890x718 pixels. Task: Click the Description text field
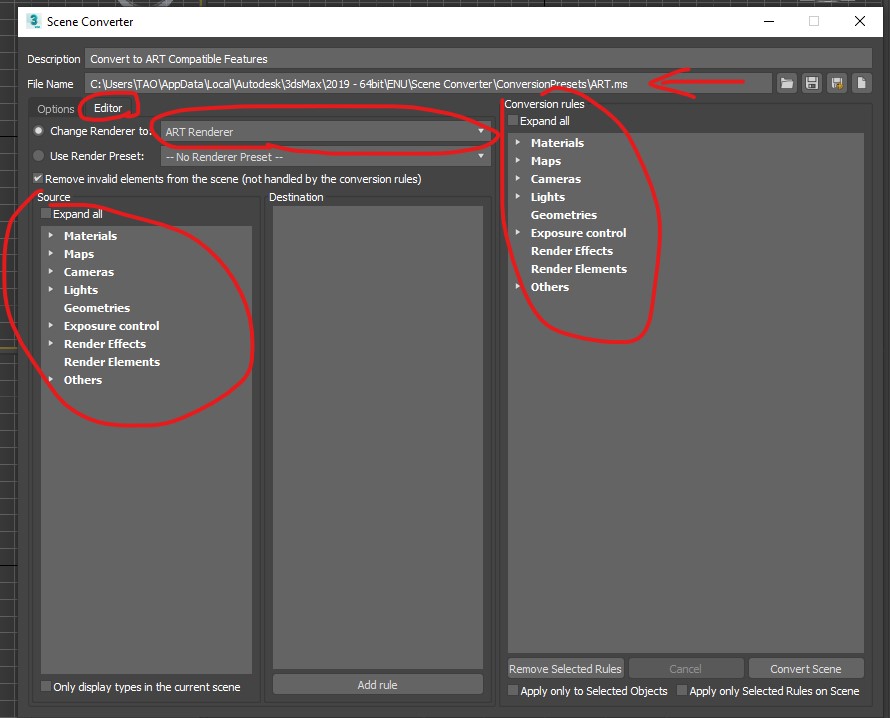[x=478, y=59]
